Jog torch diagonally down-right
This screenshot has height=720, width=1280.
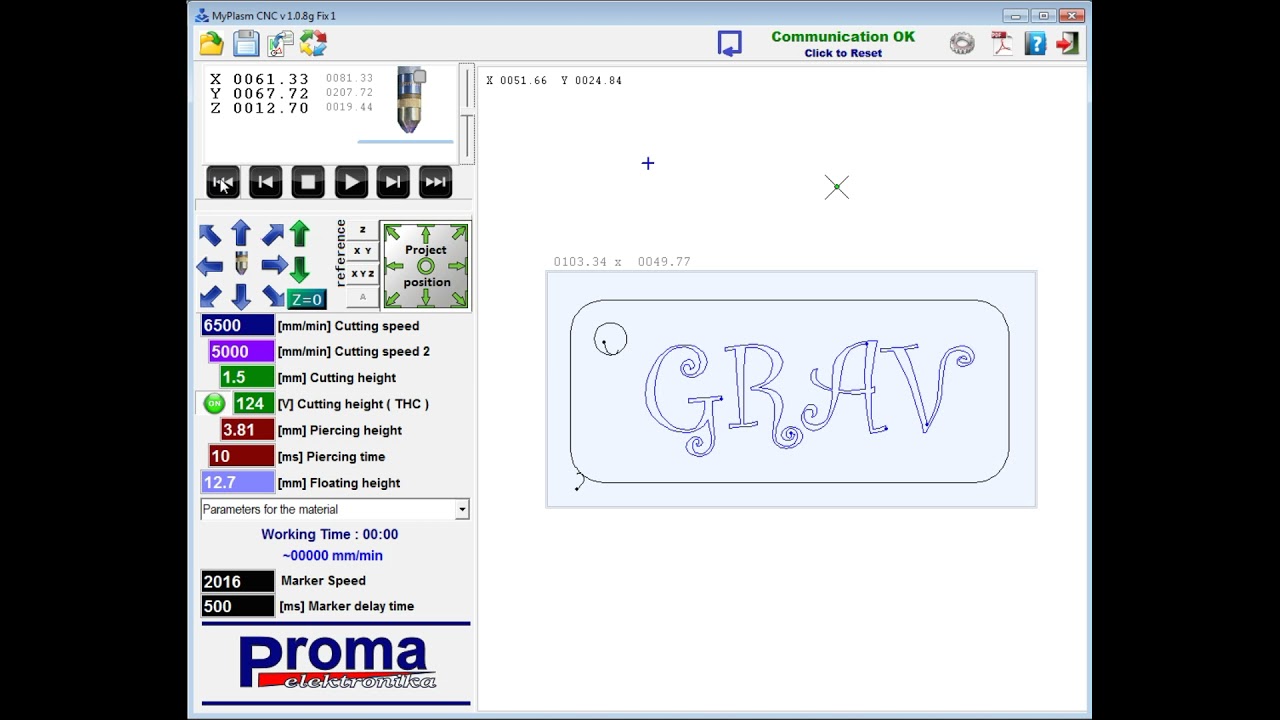272,296
